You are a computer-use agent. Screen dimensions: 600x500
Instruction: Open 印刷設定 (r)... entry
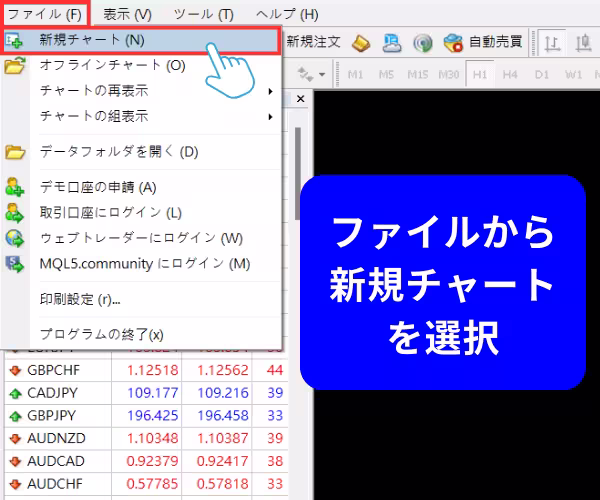(x=141, y=299)
